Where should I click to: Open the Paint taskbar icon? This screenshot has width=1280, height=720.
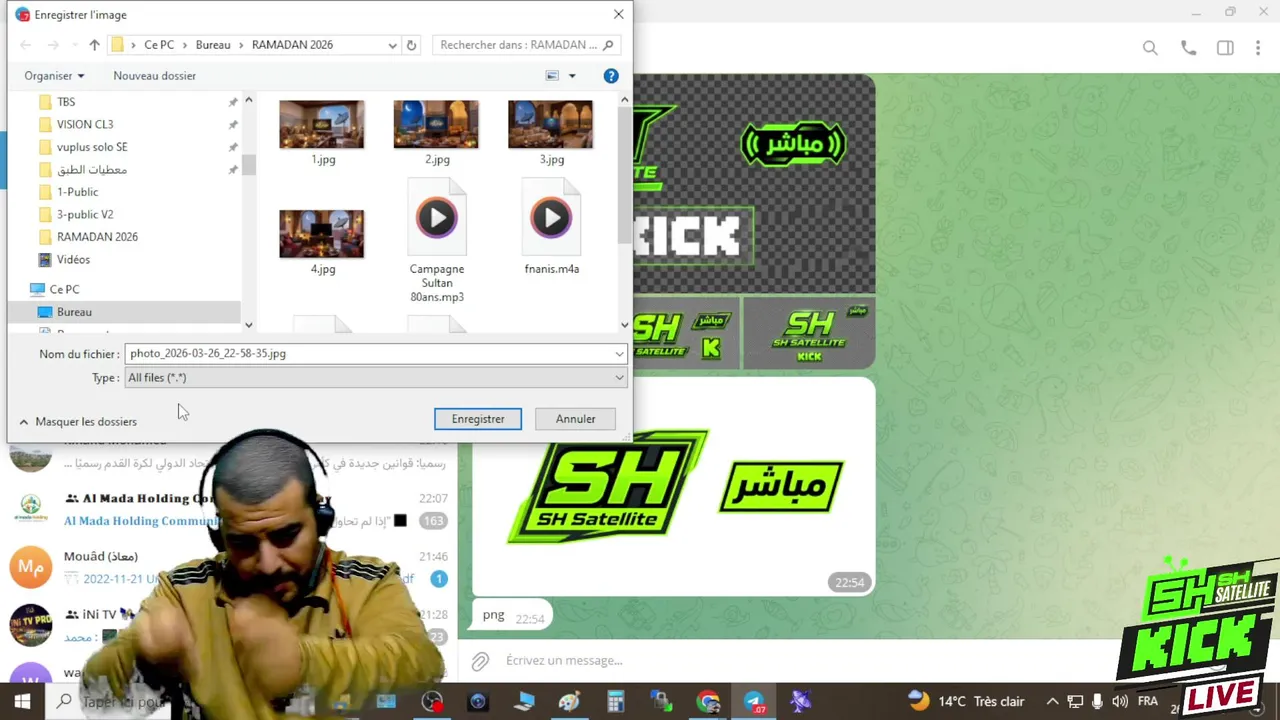coord(569,702)
